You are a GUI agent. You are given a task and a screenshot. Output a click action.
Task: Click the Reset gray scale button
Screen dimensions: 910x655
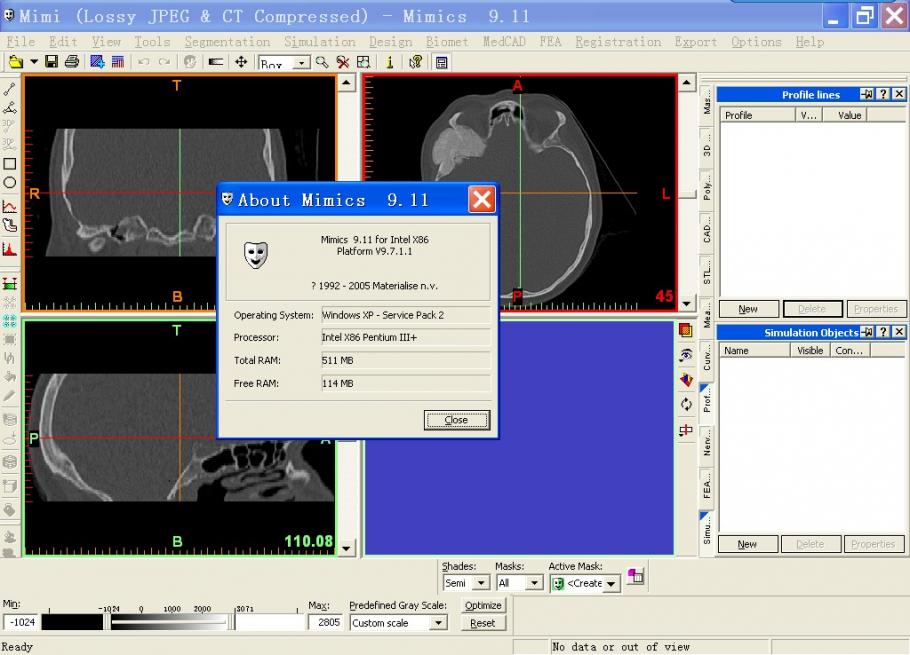pyautogui.click(x=483, y=623)
